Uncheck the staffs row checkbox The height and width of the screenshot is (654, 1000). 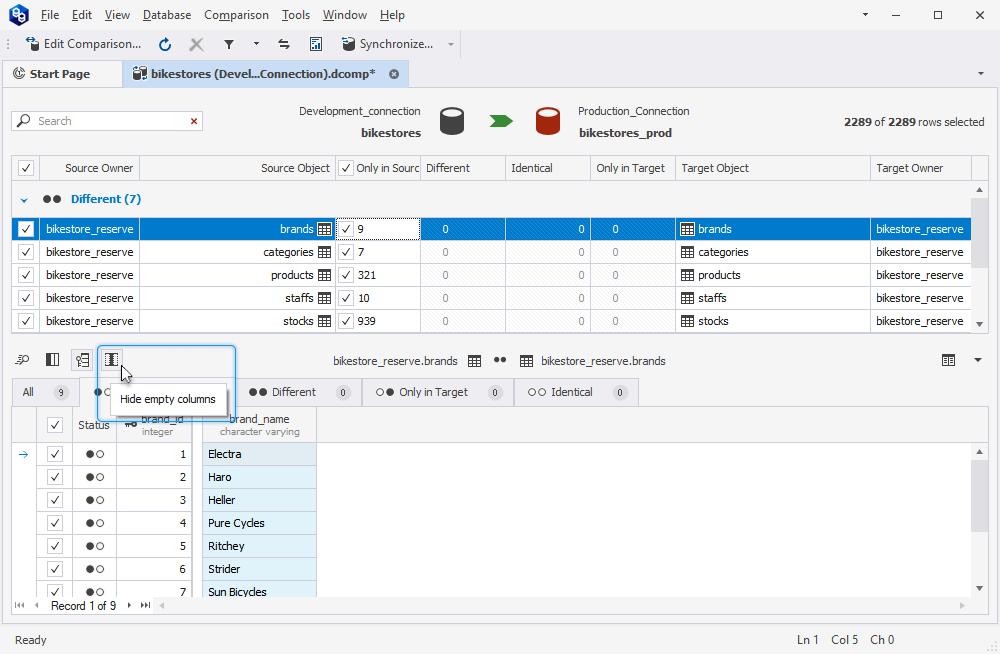coord(26,298)
